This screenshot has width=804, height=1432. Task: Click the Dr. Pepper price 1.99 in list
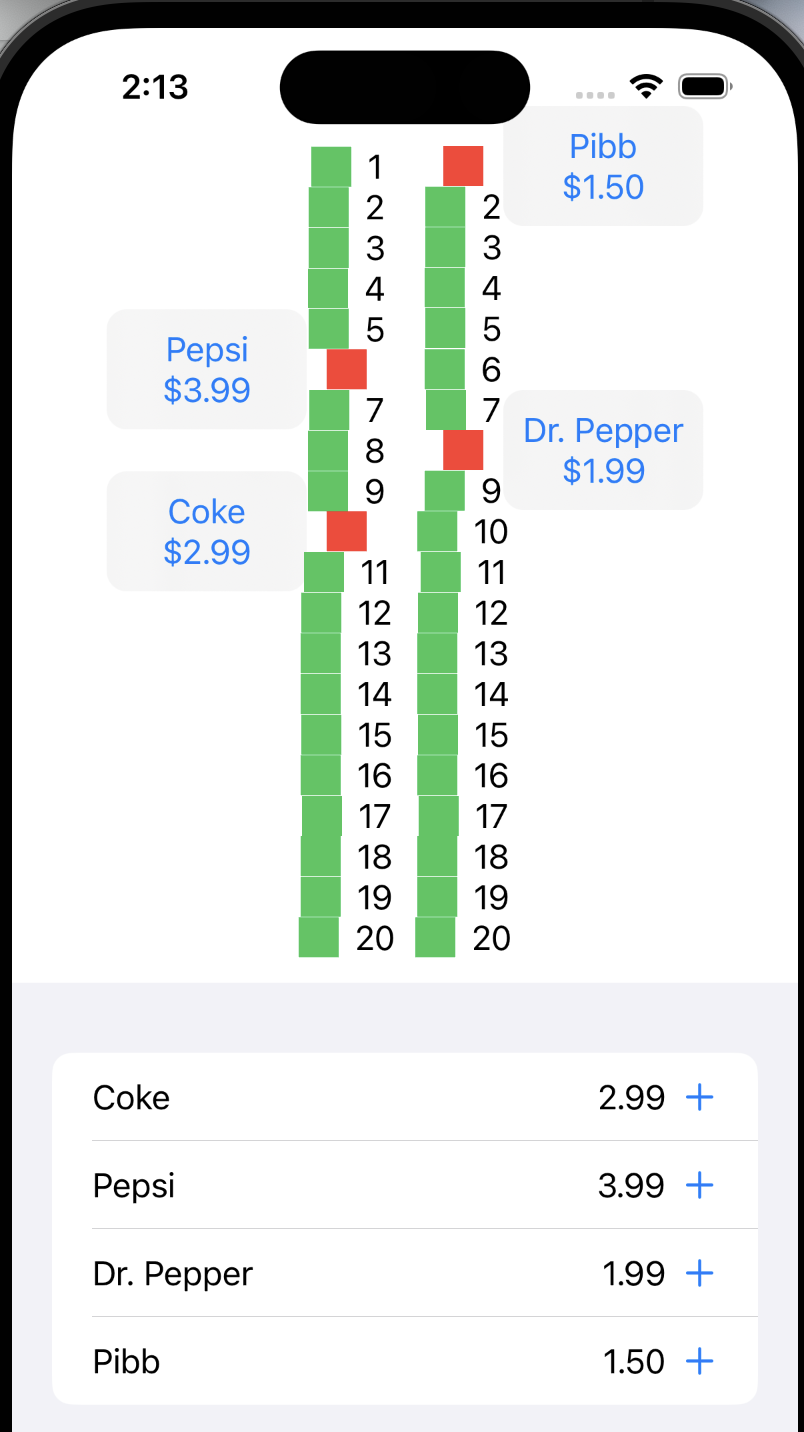tap(633, 1273)
